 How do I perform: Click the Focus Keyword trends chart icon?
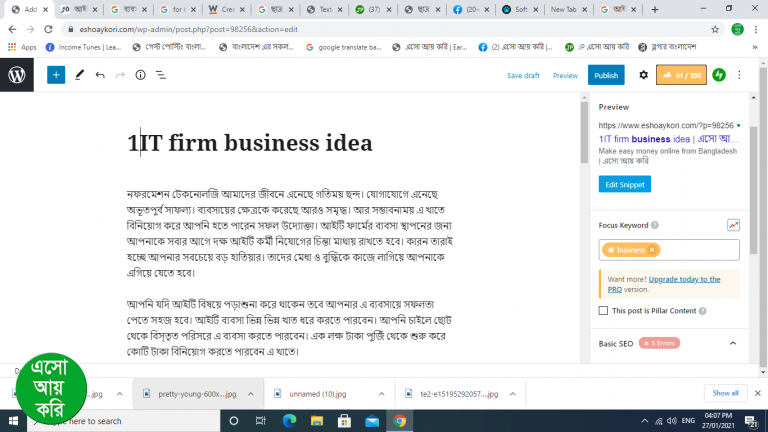tap(733, 225)
